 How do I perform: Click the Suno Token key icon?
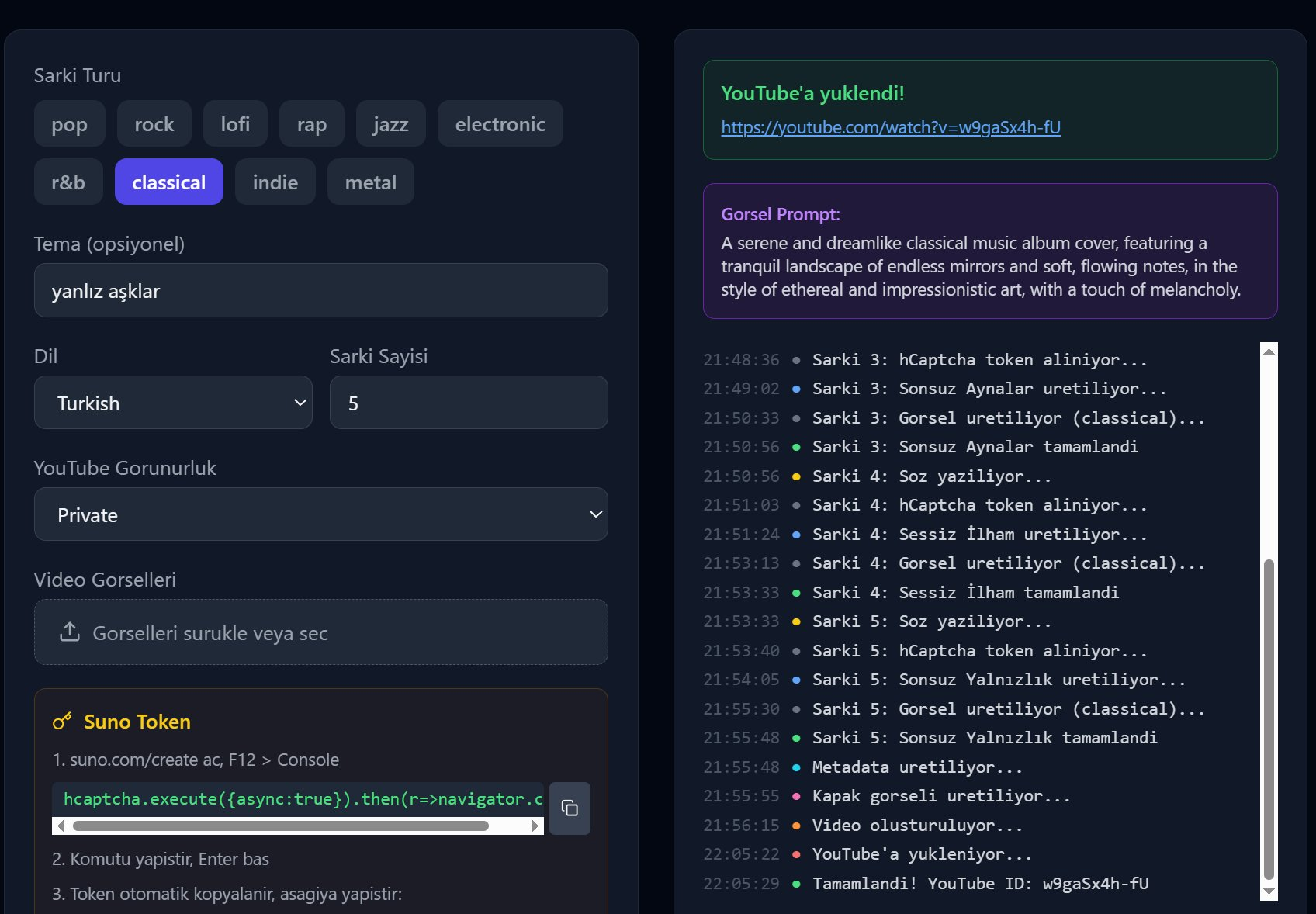pos(62,721)
